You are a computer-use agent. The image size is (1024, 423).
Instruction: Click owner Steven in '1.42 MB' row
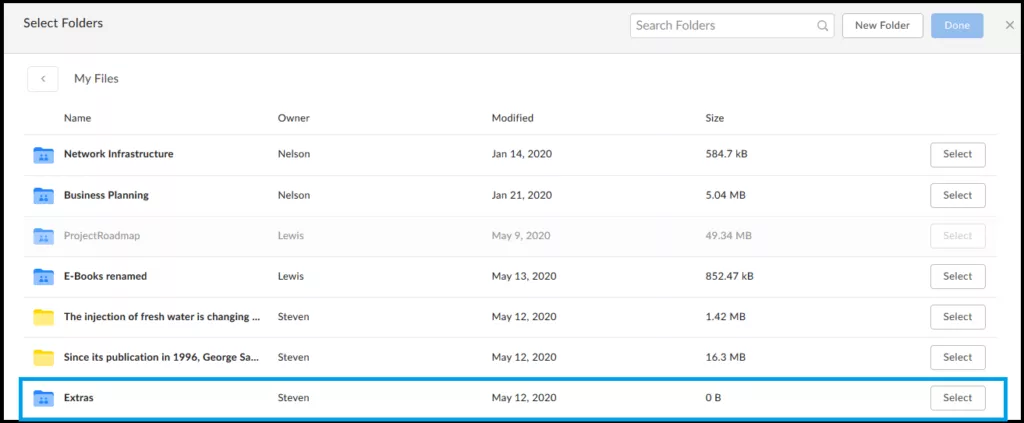(x=294, y=317)
